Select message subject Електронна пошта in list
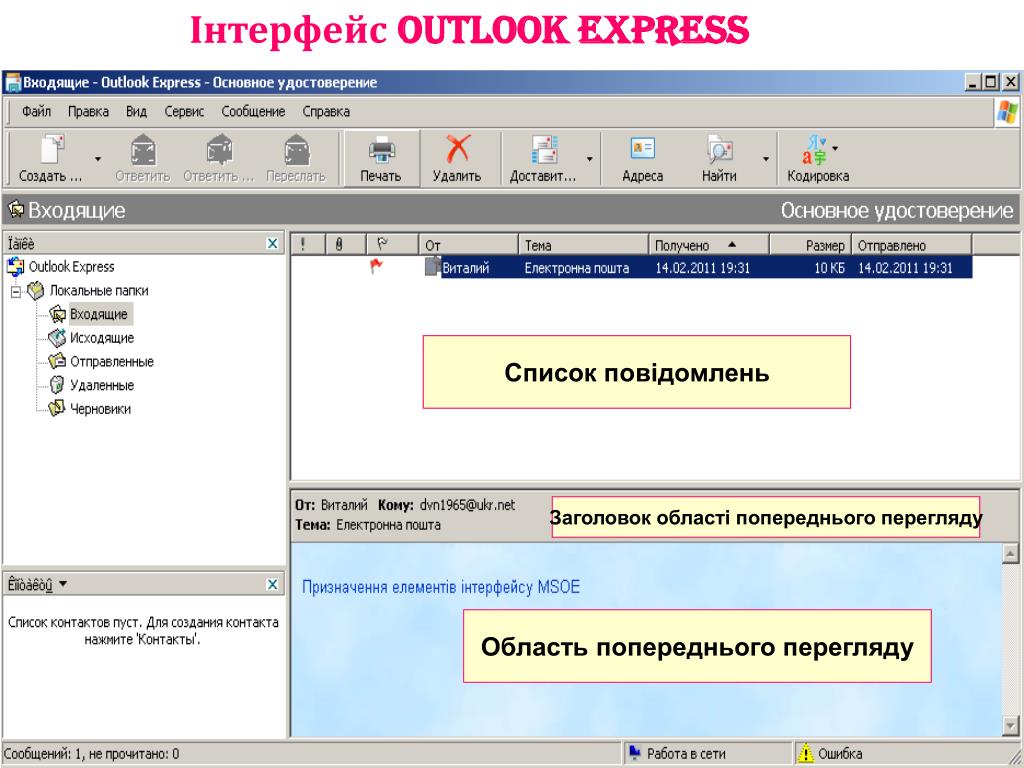The height and width of the screenshot is (768, 1024). click(577, 268)
